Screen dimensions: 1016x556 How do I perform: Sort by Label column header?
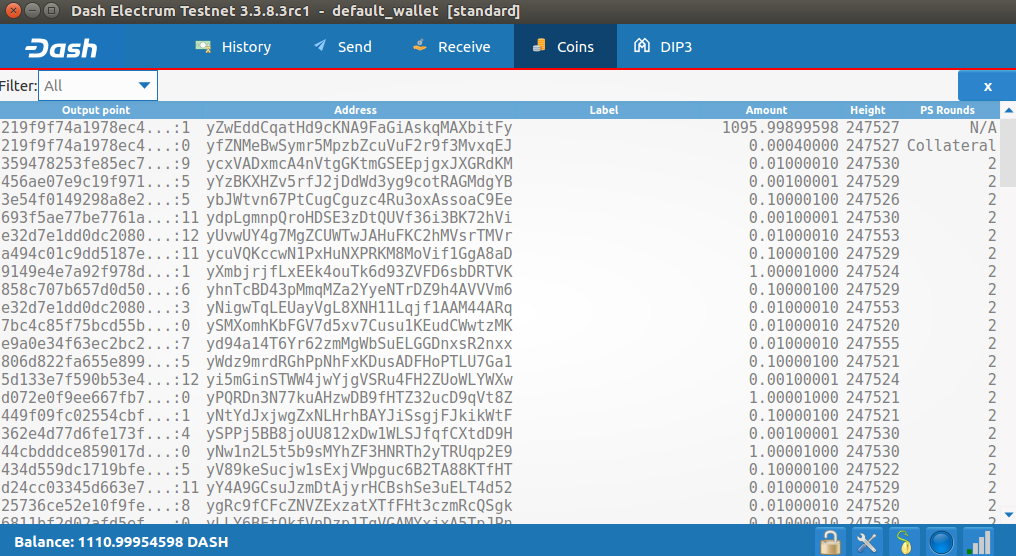[604, 110]
